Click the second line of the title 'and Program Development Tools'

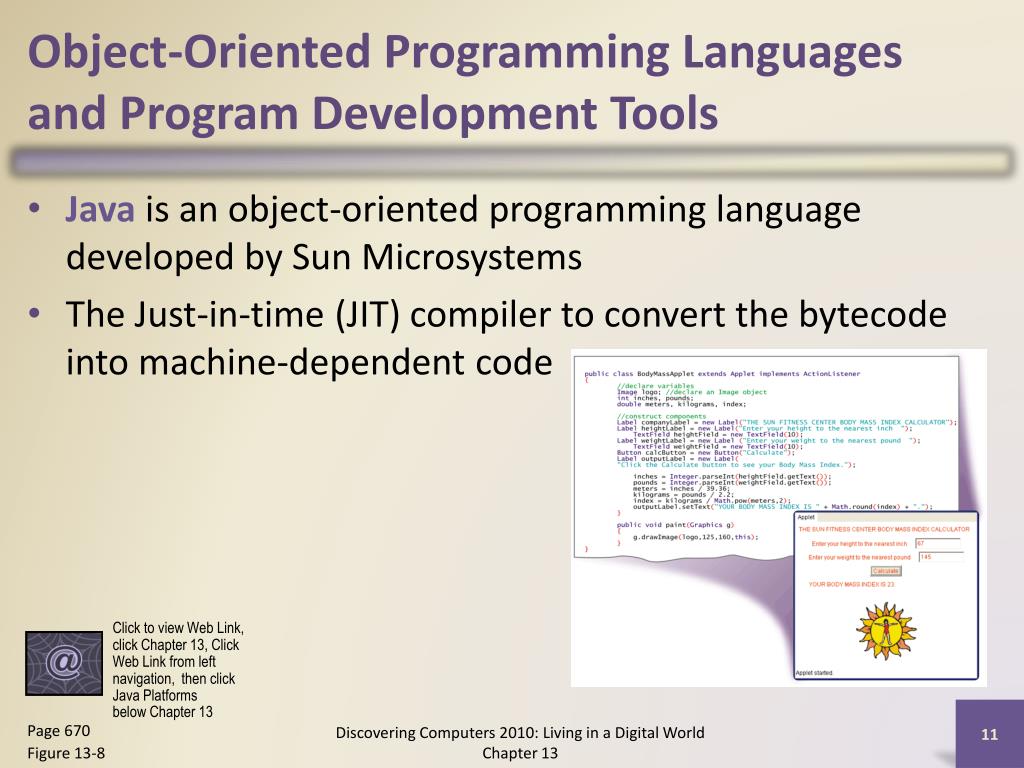pyautogui.click(x=373, y=113)
